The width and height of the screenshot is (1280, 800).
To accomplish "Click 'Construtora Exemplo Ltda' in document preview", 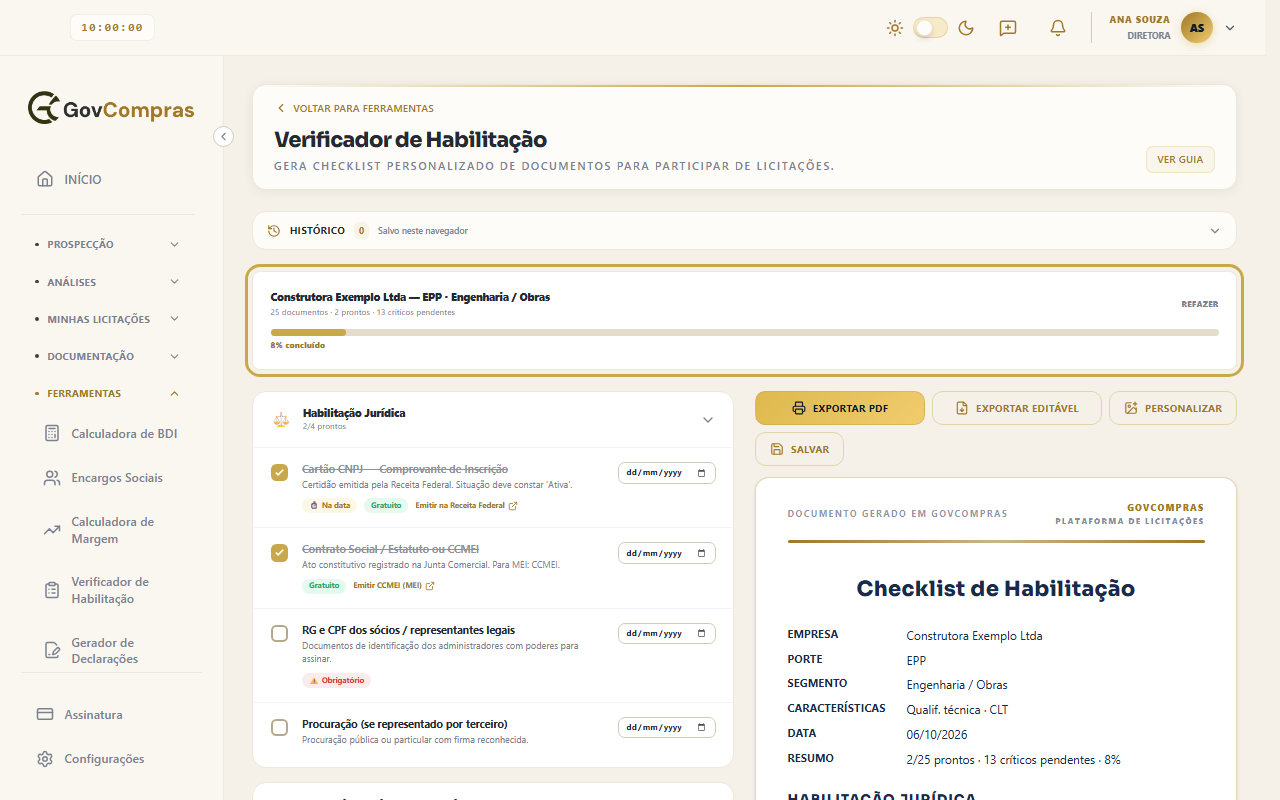I will coord(974,636).
